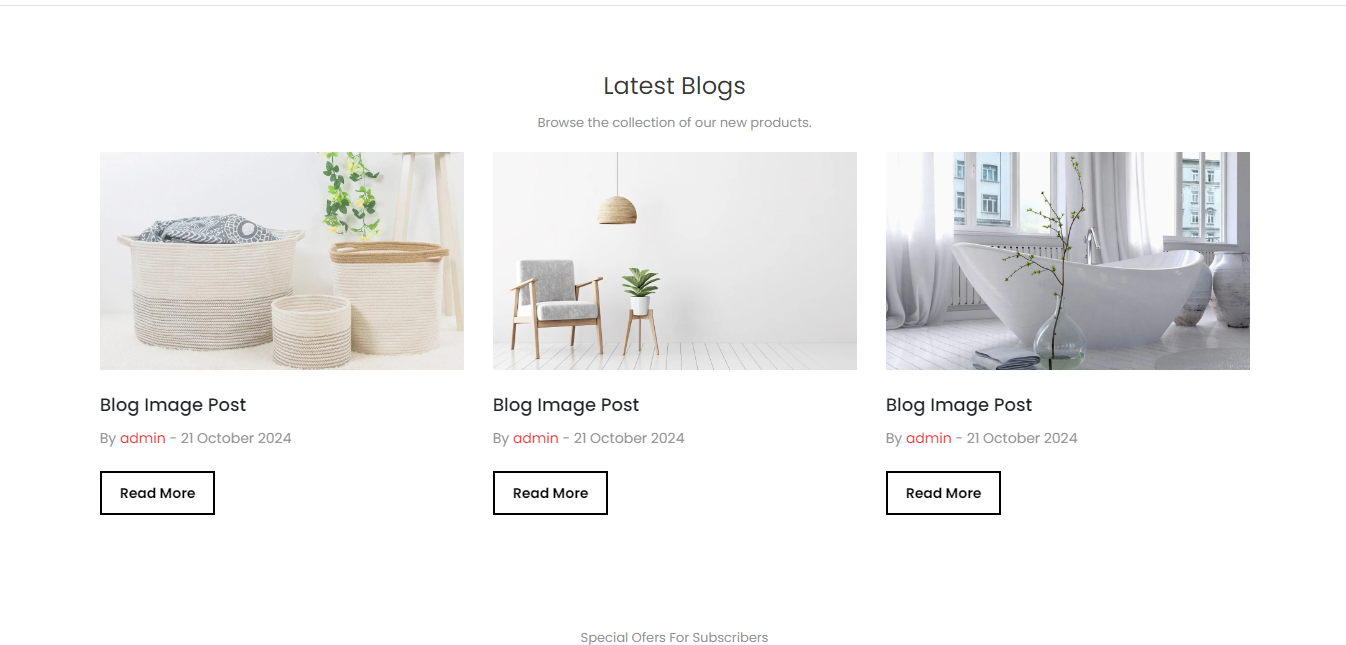
Task: Open the armchair and pendant lamp blog image
Action: pyautogui.click(x=675, y=261)
